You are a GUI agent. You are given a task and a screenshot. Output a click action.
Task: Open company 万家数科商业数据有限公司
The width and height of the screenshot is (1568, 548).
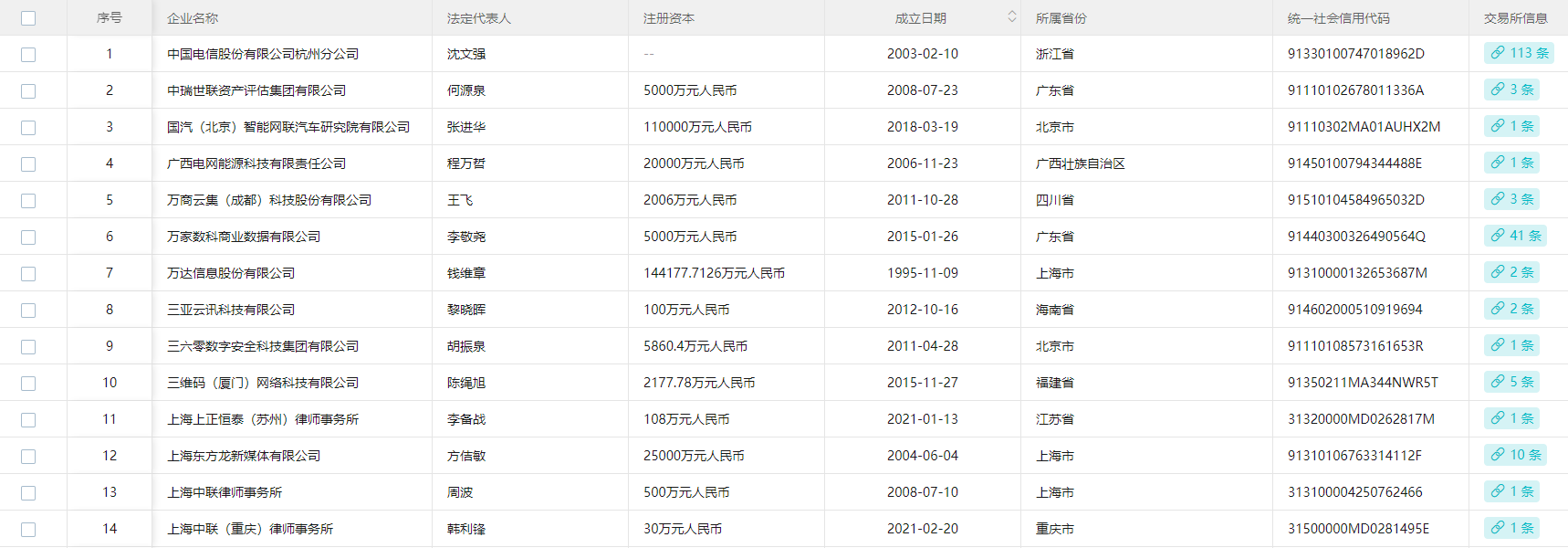[x=244, y=237]
